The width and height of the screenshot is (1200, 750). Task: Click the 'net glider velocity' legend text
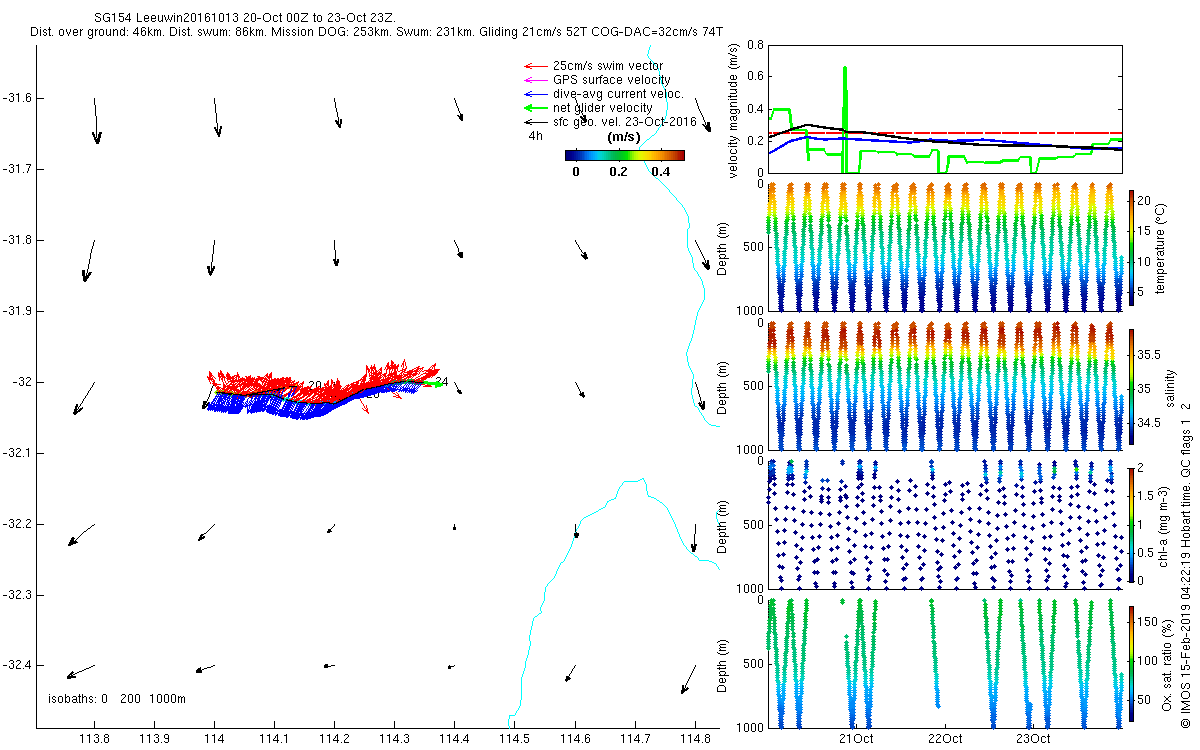coord(603,108)
